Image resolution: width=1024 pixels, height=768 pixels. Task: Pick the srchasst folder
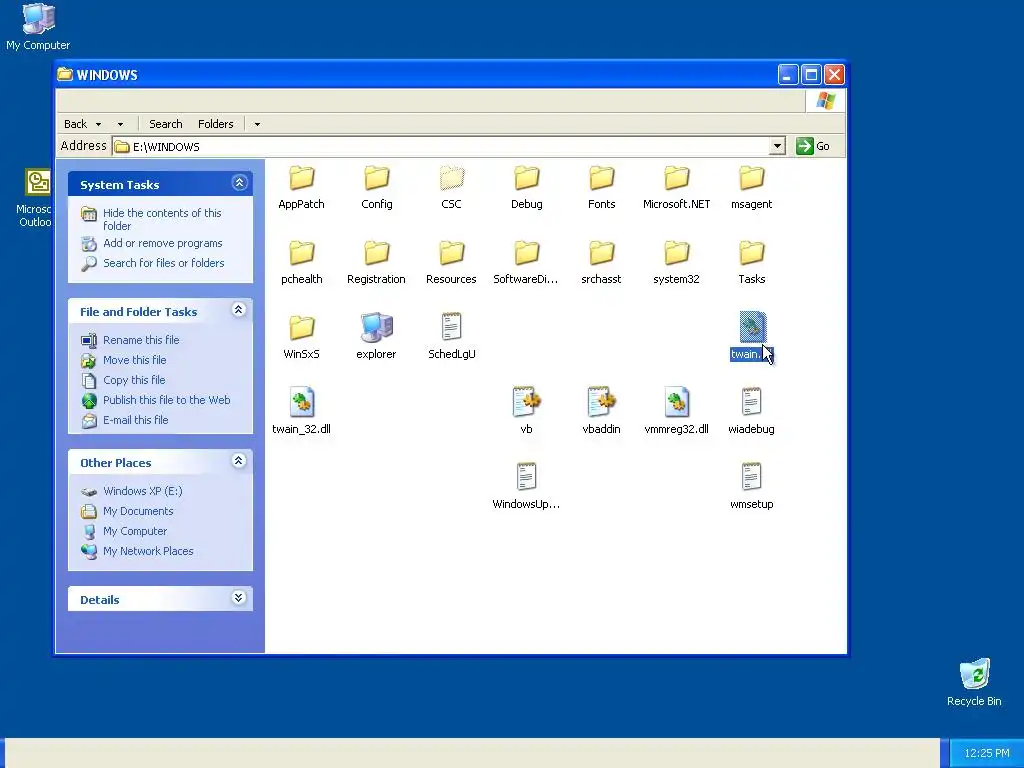pyautogui.click(x=601, y=262)
